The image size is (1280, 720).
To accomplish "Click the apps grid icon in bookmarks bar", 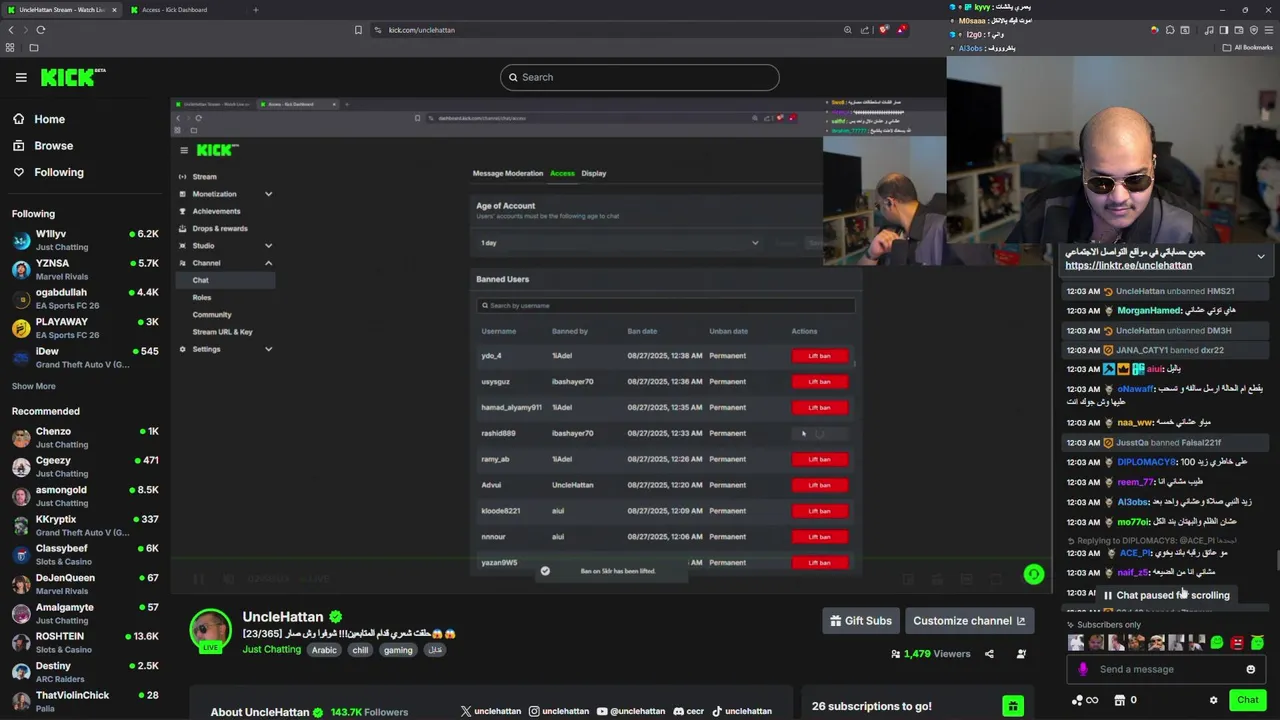I will coord(10,47).
